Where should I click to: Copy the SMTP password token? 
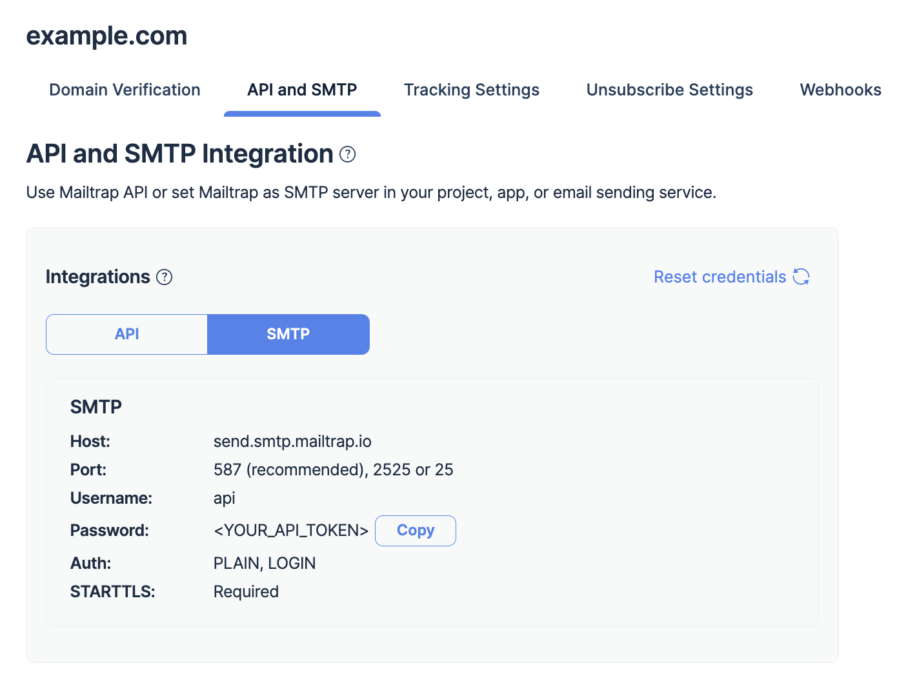pyautogui.click(x=415, y=530)
